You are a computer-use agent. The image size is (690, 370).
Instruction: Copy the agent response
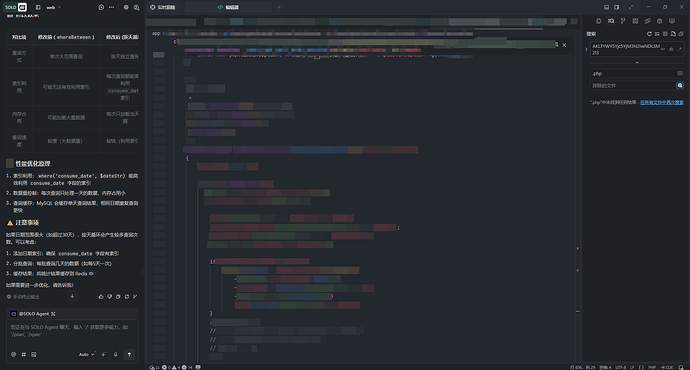point(118,297)
